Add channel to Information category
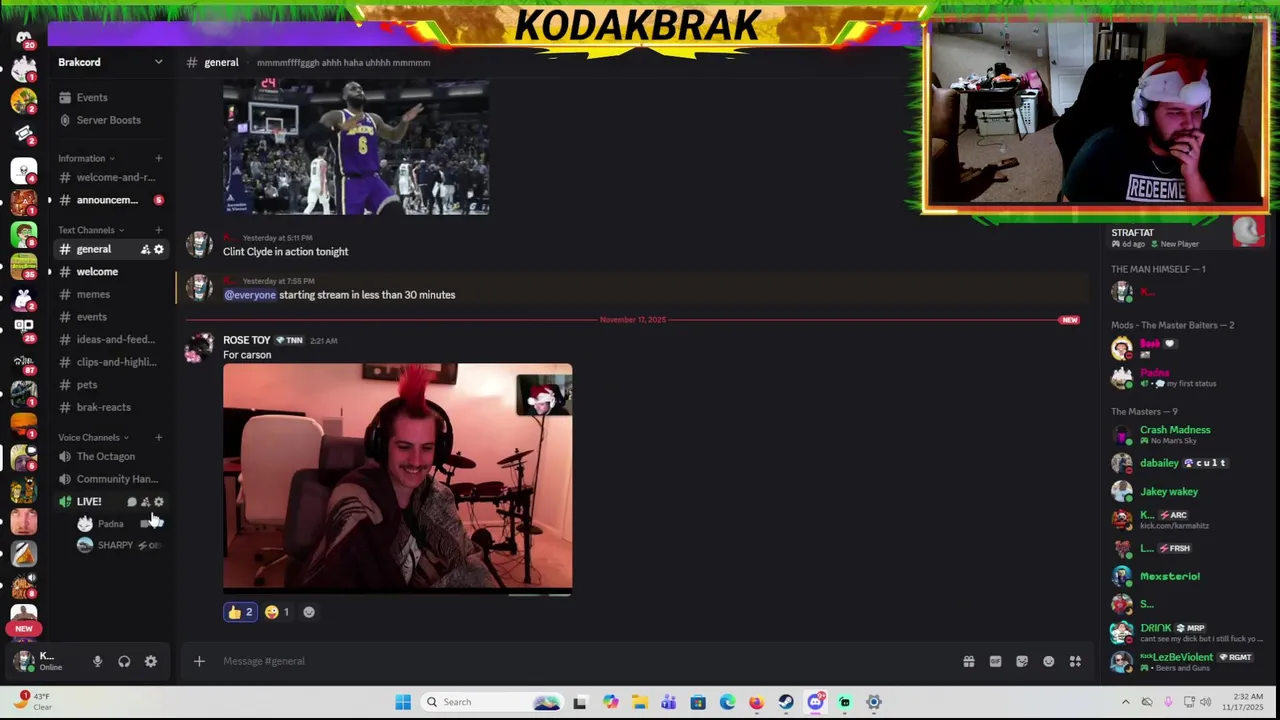 pyautogui.click(x=158, y=158)
